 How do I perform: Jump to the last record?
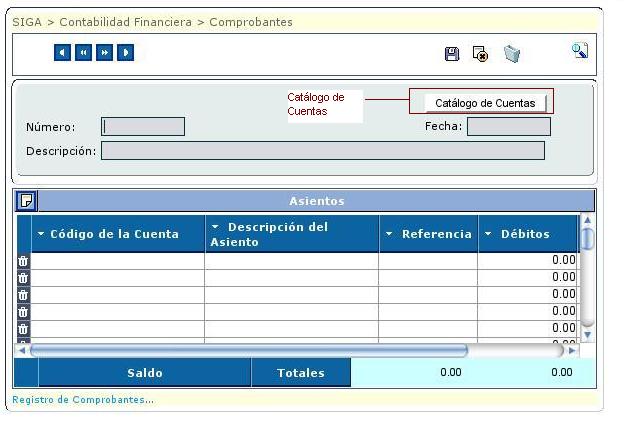pyautogui.click(x=126, y=52)
